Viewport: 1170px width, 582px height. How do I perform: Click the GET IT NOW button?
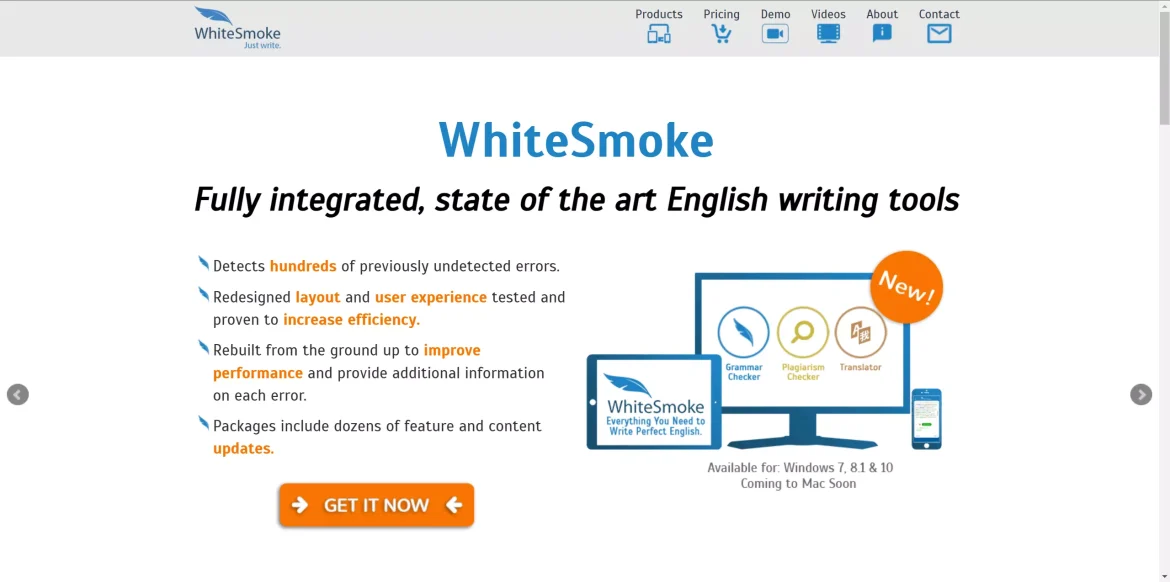377,505
